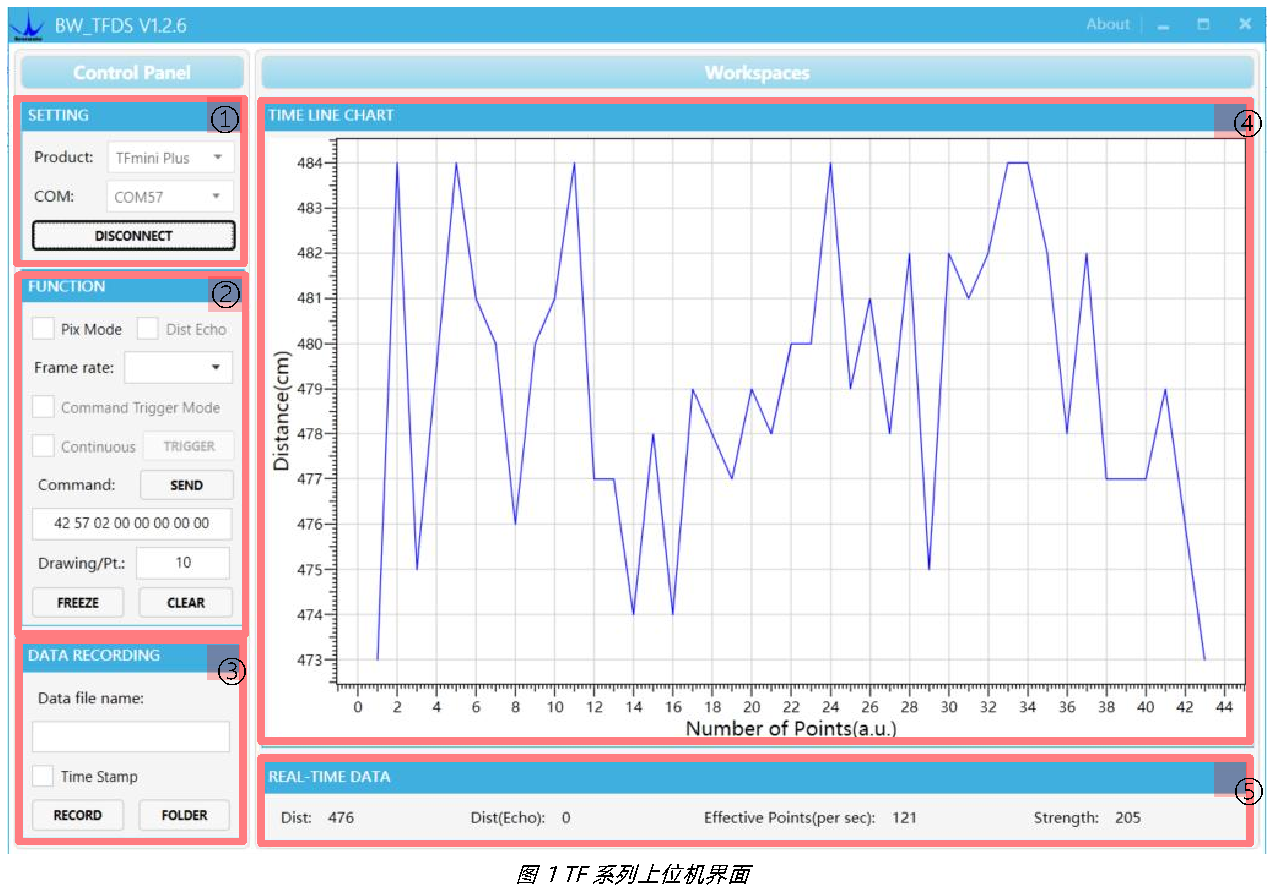Click the REAL-TIME DATA panel title
The width and height of the screenshot is (1274, 894).
(329, 776)
